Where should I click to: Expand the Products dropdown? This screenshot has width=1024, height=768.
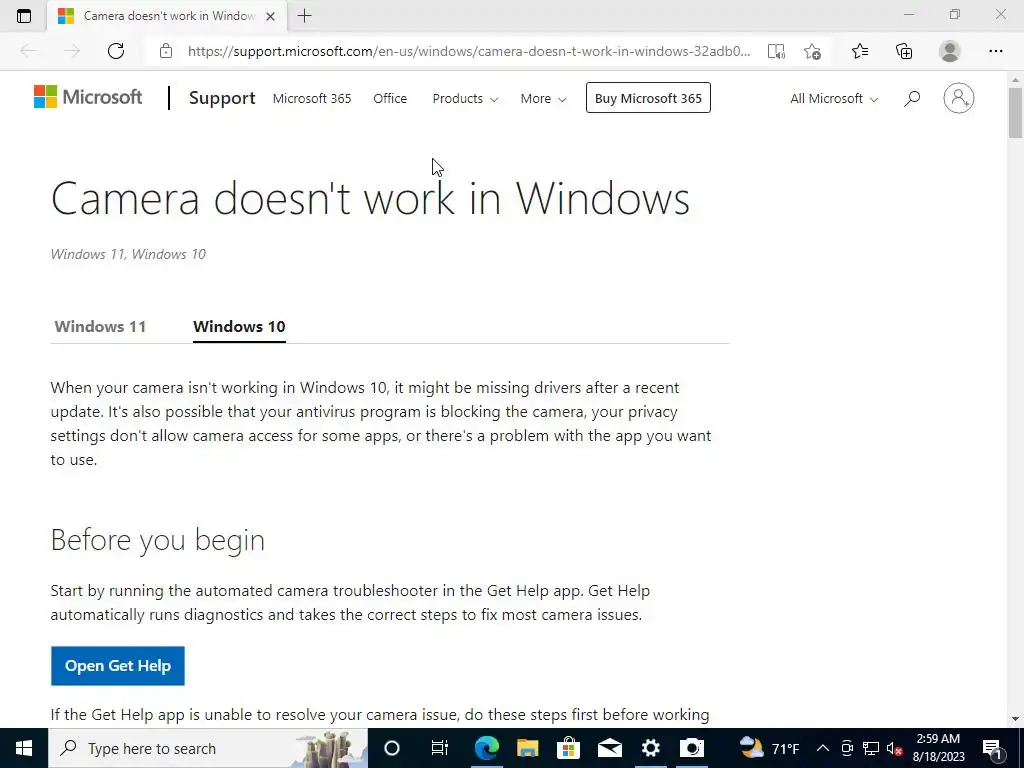coord(465,99)
